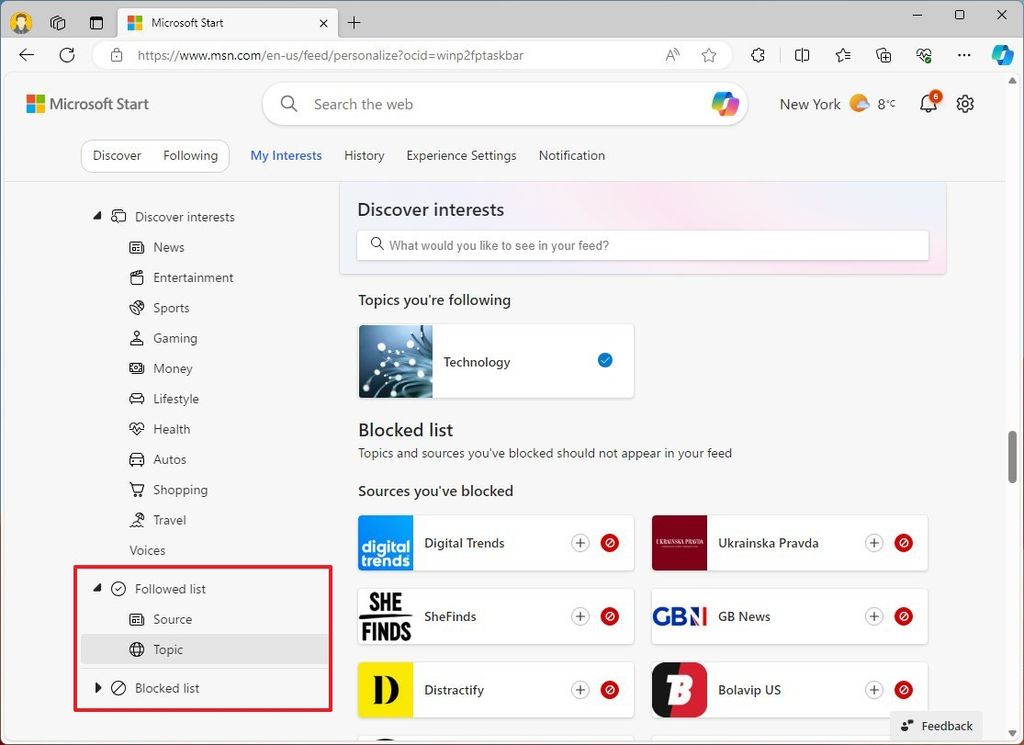The height and width of the screenshot is (745, 1024).
Task: Follow SheFinds using the plus button
Action: (x=580, y=617)
